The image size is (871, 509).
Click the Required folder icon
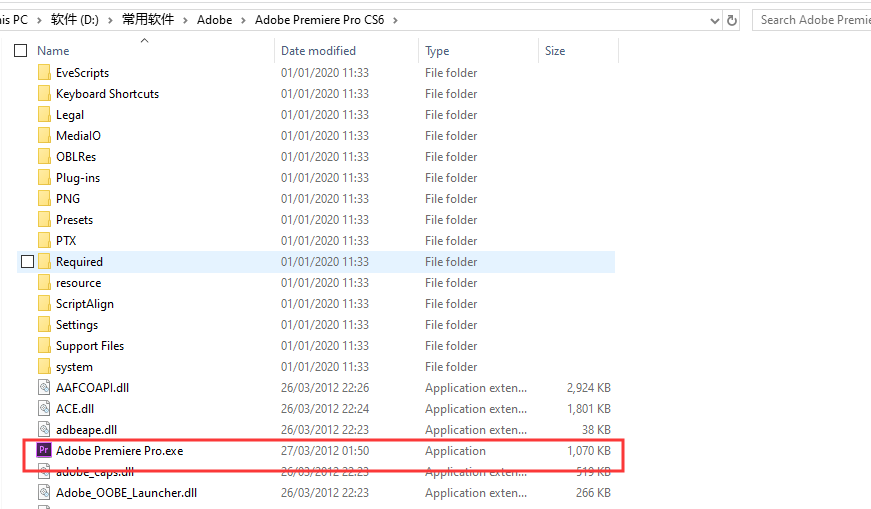[x=44, y=262]
